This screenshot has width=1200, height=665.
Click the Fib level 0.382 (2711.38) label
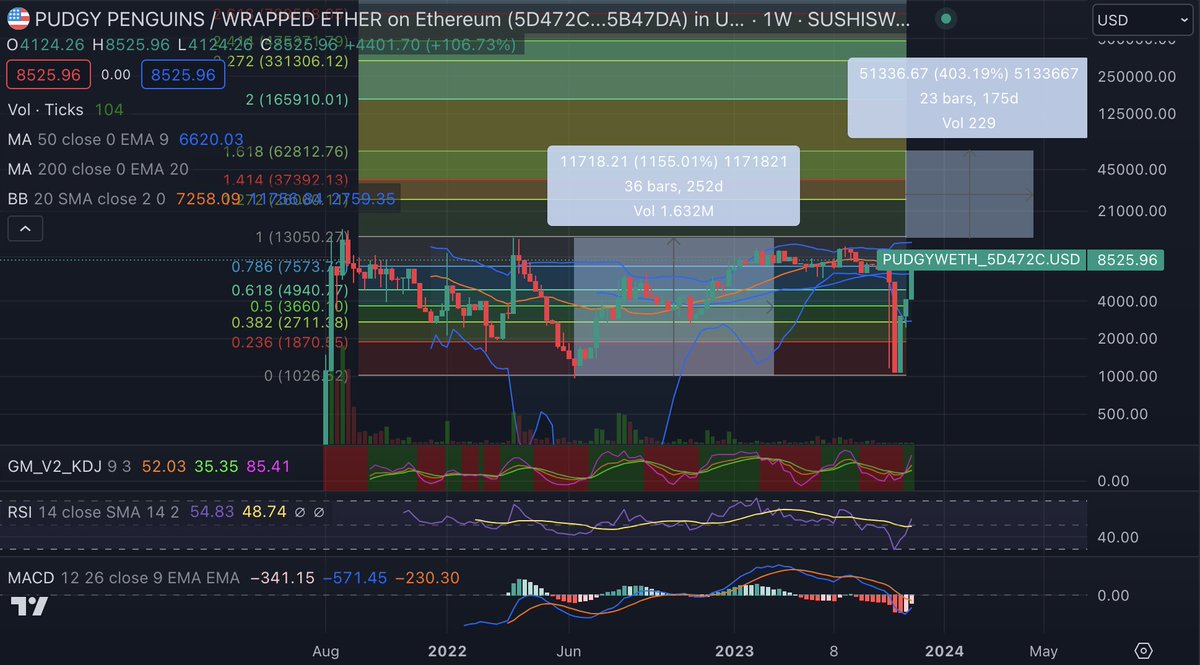(290, 323)
